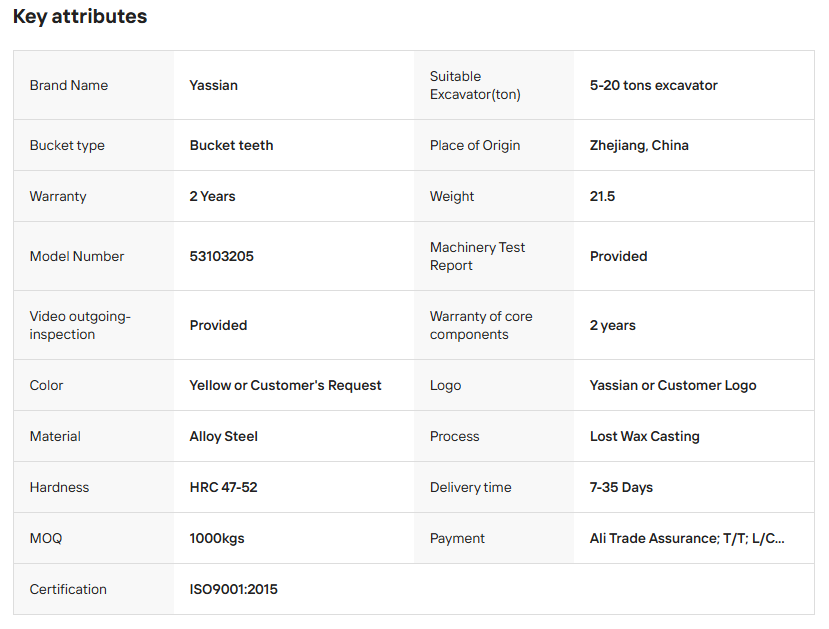Image resolution: width=829 pixels, height=629 pixels.
Task: Select Yassian or Customer Logo value
Action: pos(673,385)
